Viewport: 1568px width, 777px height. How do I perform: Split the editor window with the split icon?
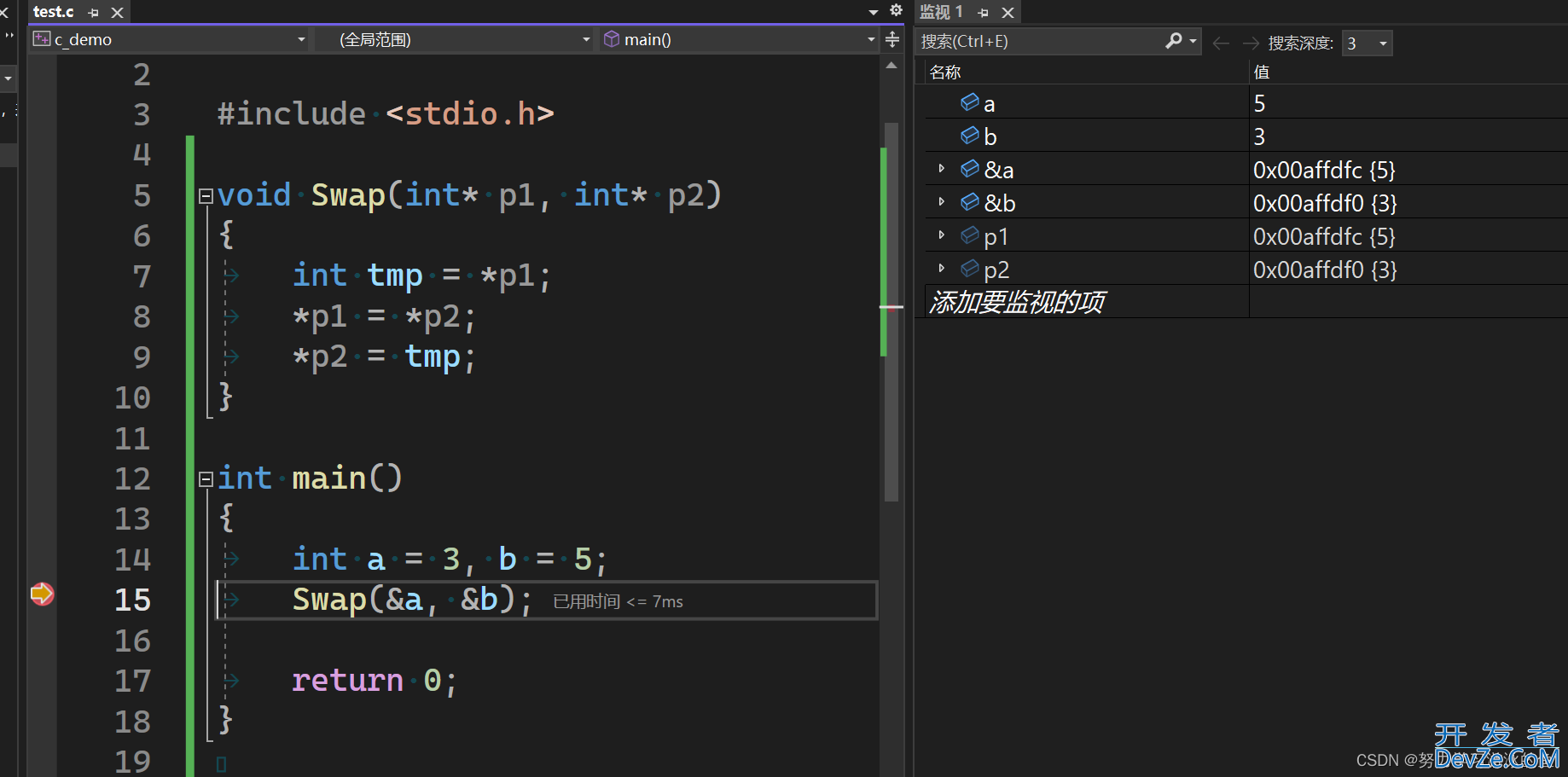pyautogui.click(x=892, y=39)
